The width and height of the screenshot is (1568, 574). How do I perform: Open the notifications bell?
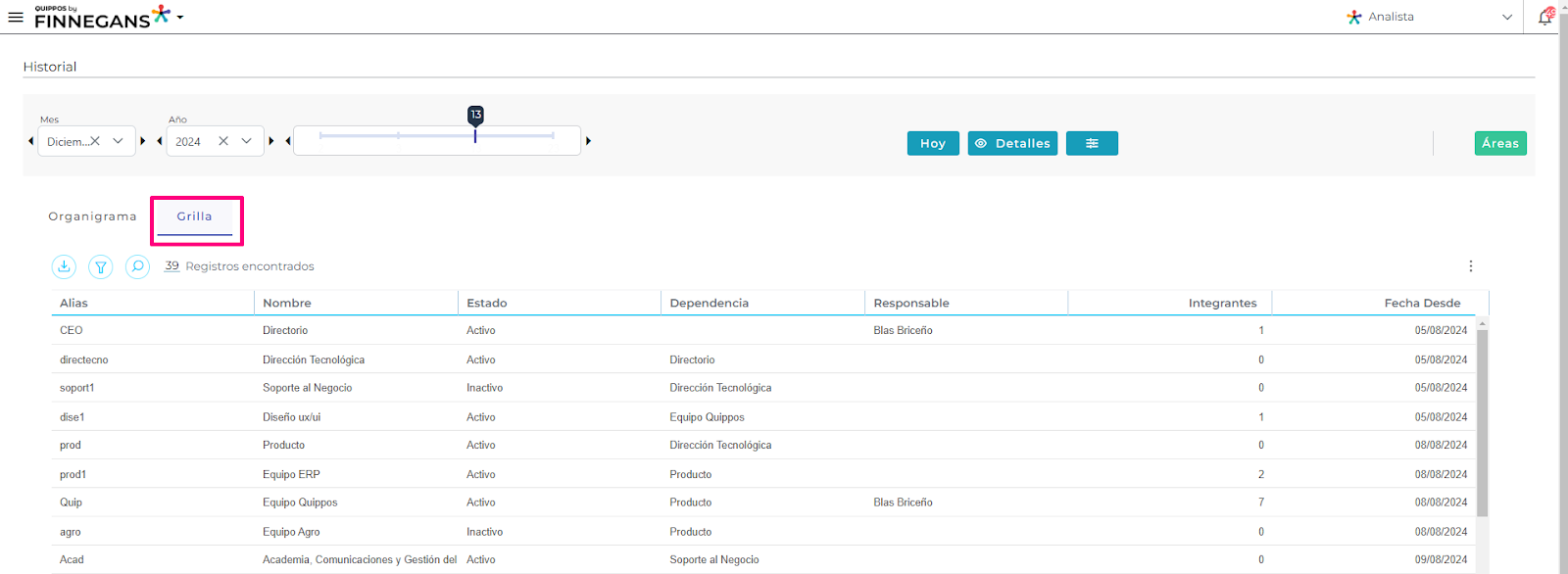[x=1545, y=17]
